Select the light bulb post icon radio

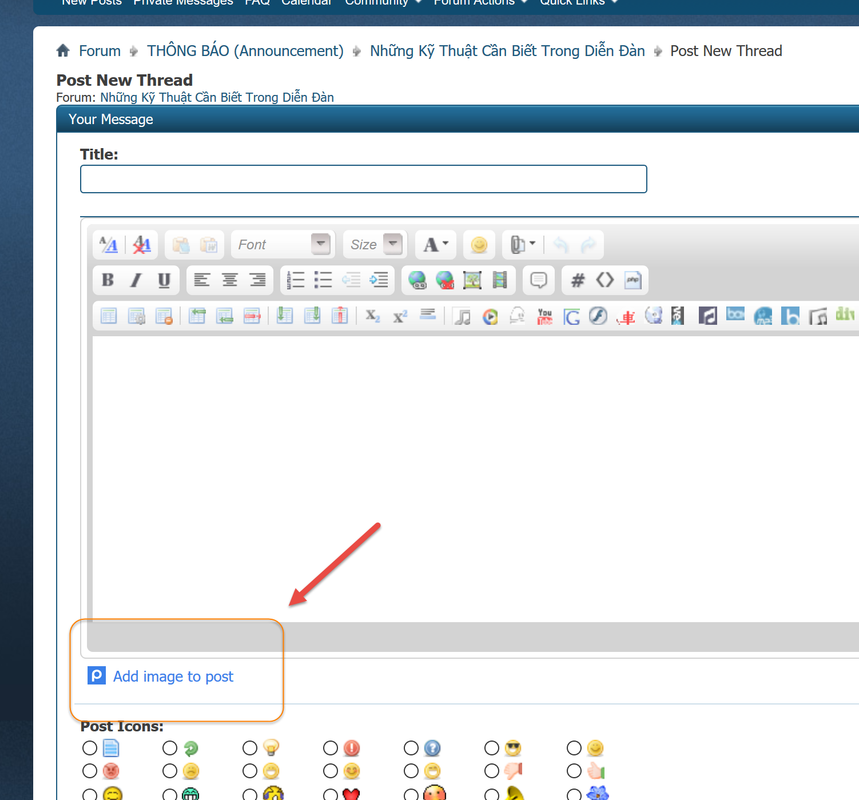point(250,747)
